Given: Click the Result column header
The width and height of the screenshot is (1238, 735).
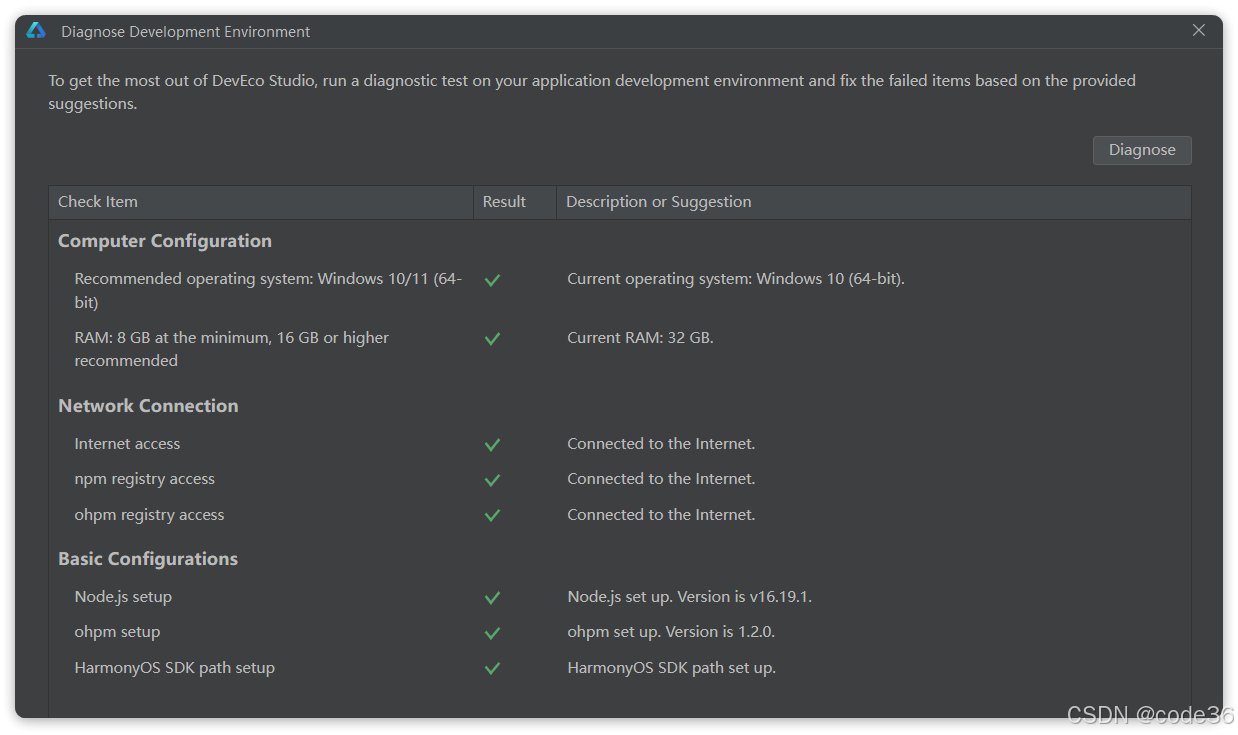Looking at the screenshot, I should pyautogui.click(x=504, y=202).
